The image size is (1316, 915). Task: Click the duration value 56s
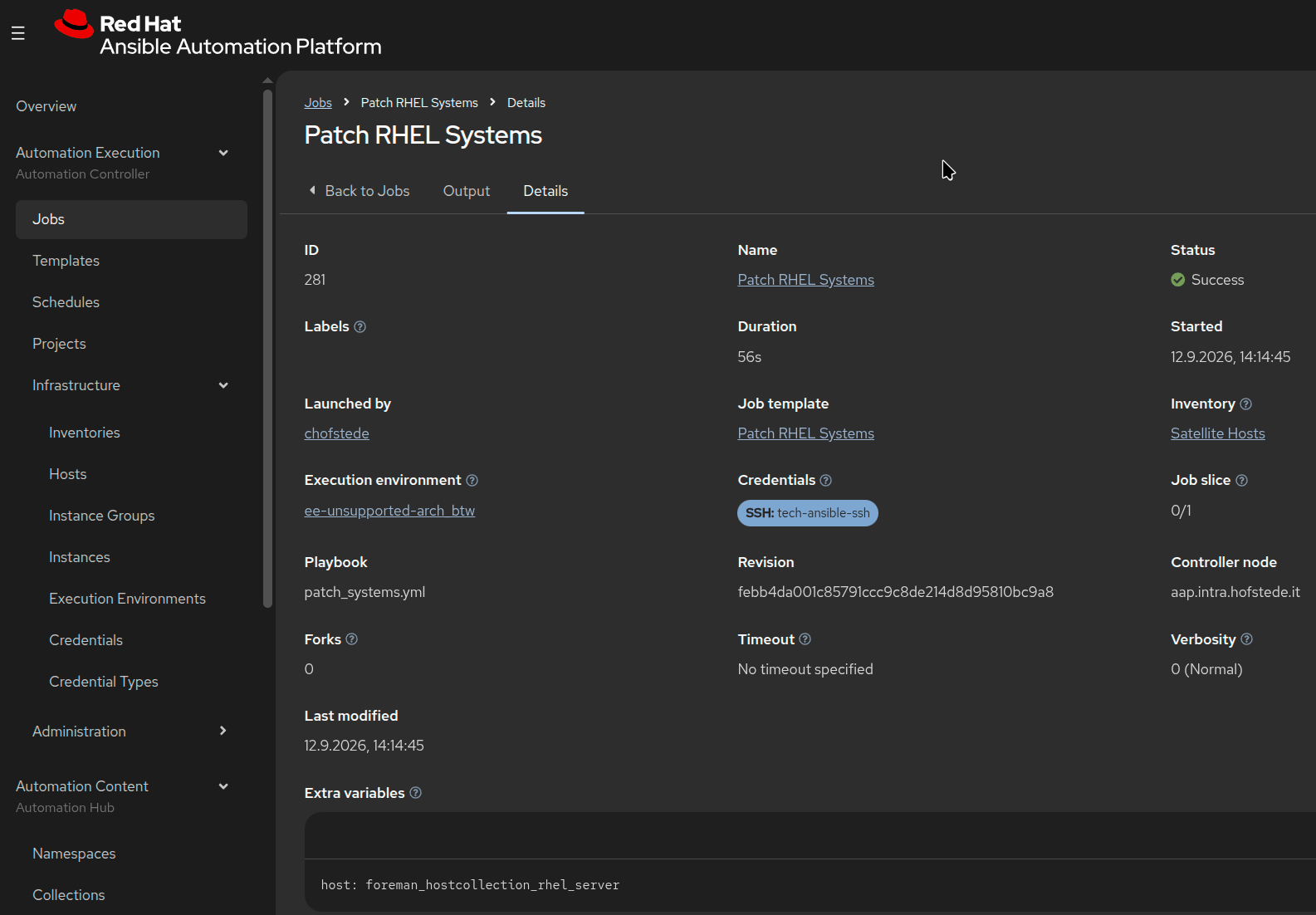749,357
